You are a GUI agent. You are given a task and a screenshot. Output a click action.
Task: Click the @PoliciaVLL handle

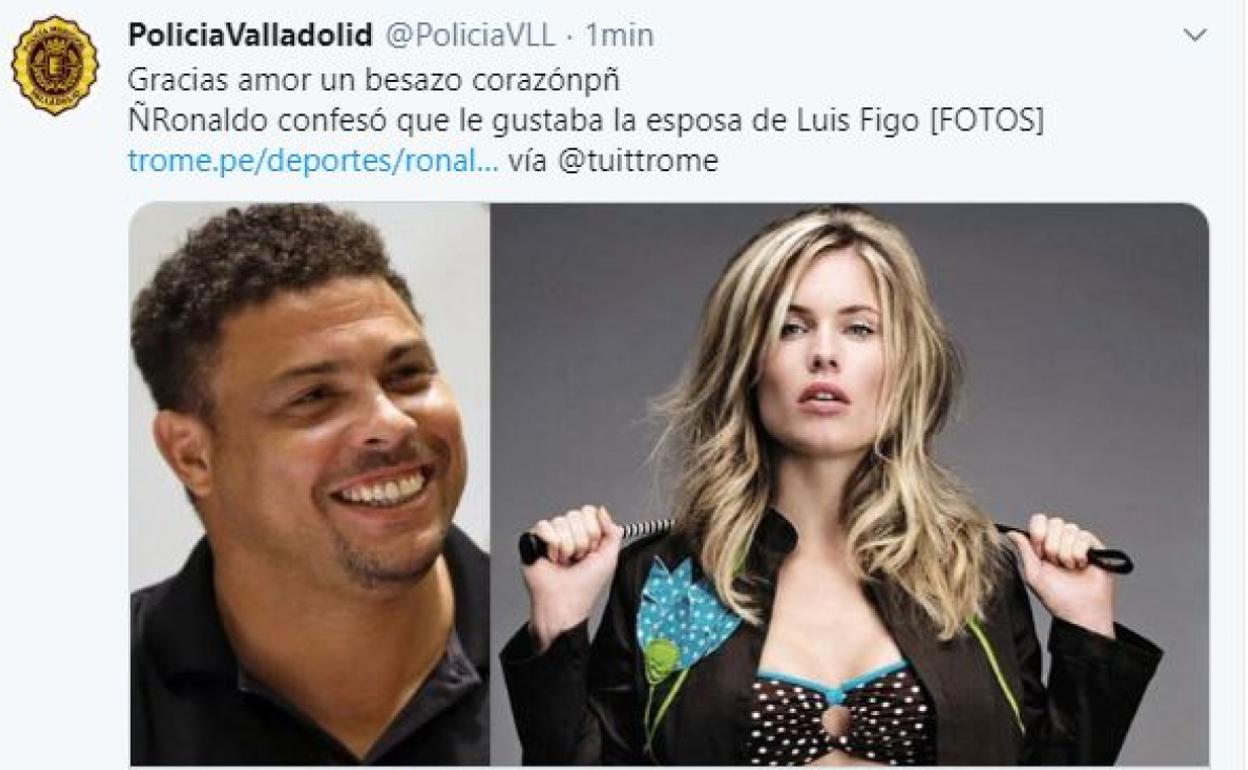(469, 36)
